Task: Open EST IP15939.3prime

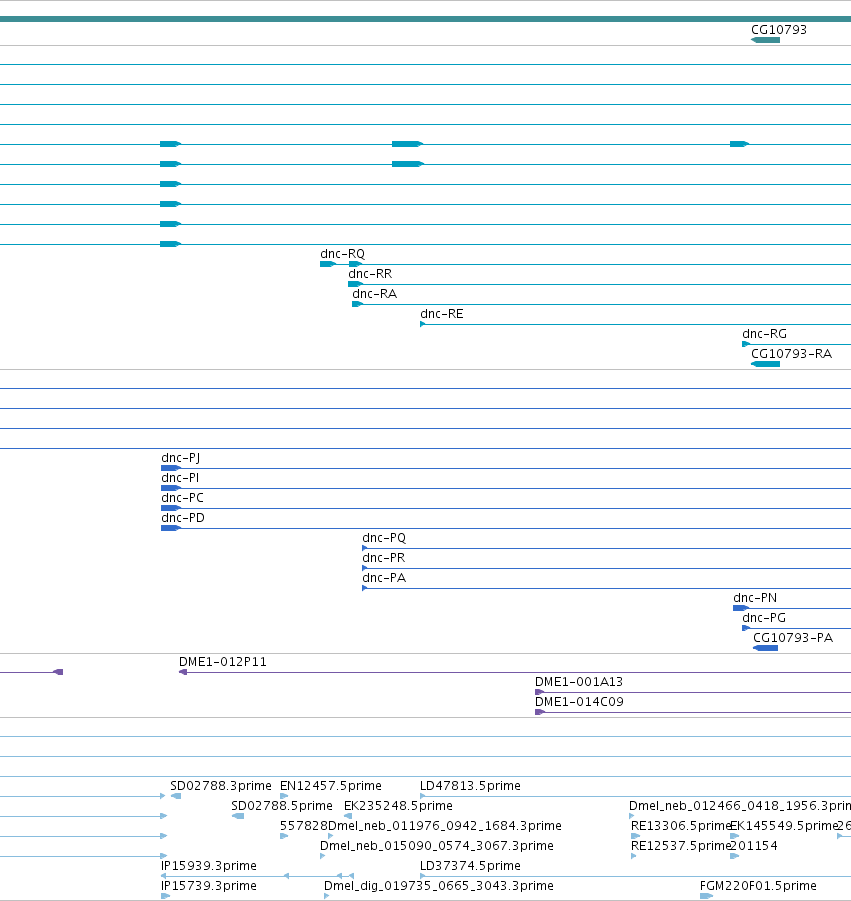Action: point(209,866)
